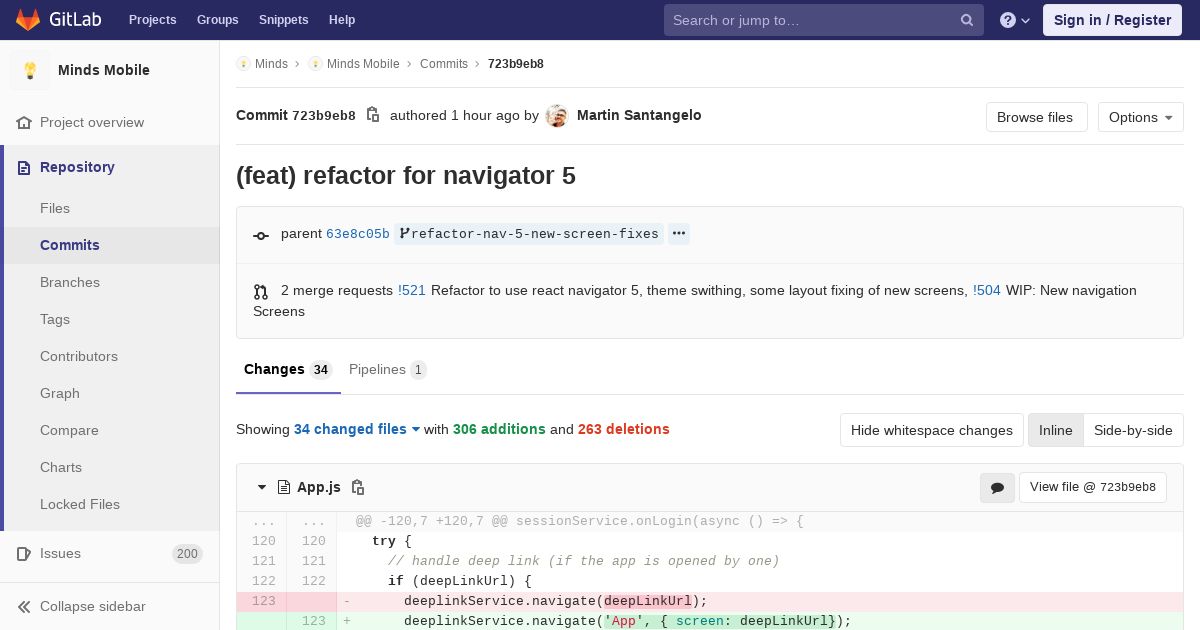Click Project overview sidebar link
This screenshot has width=1200, height=630.
pyautogui.click(x=92, y=123)
